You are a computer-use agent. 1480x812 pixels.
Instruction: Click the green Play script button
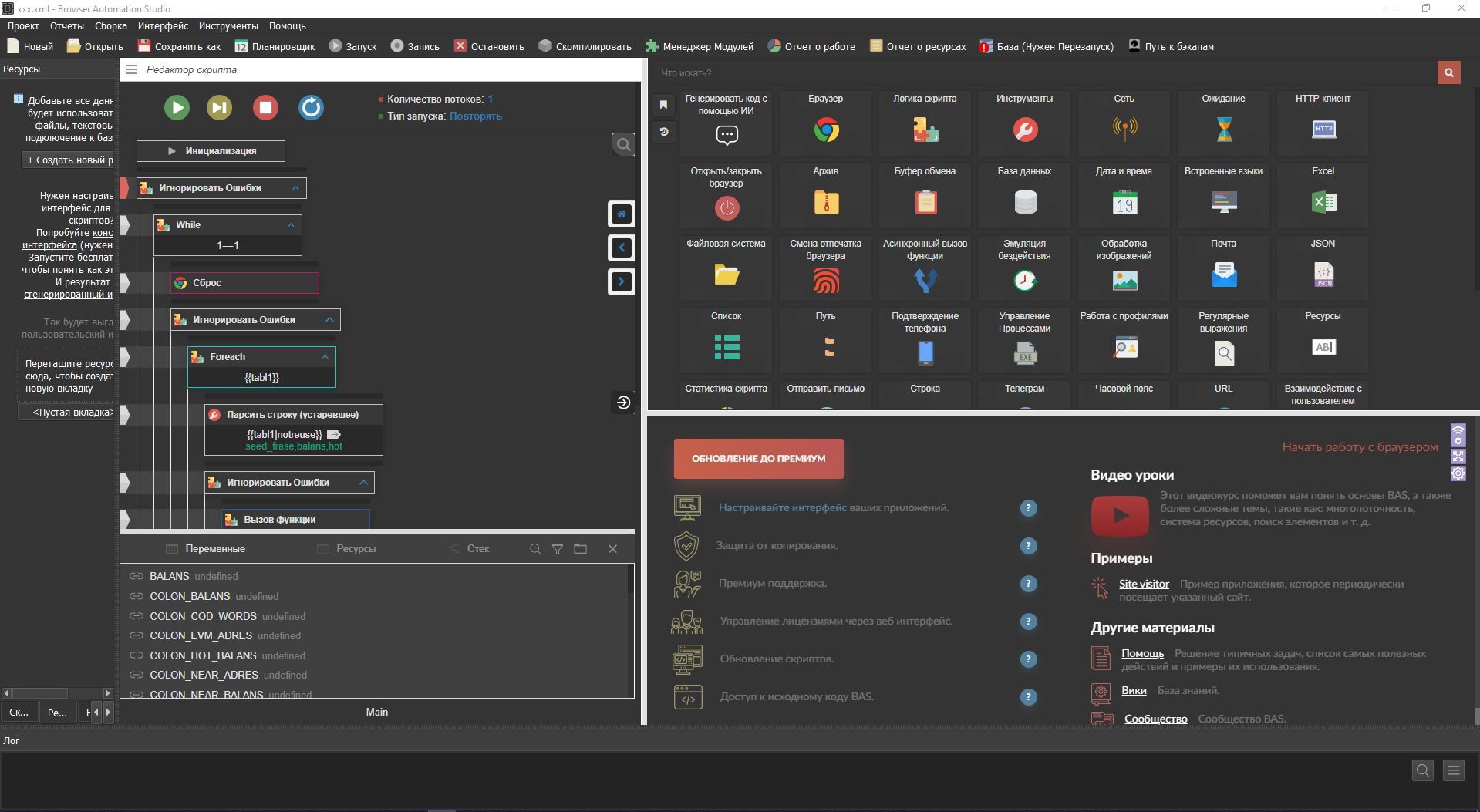pos(177,107)
